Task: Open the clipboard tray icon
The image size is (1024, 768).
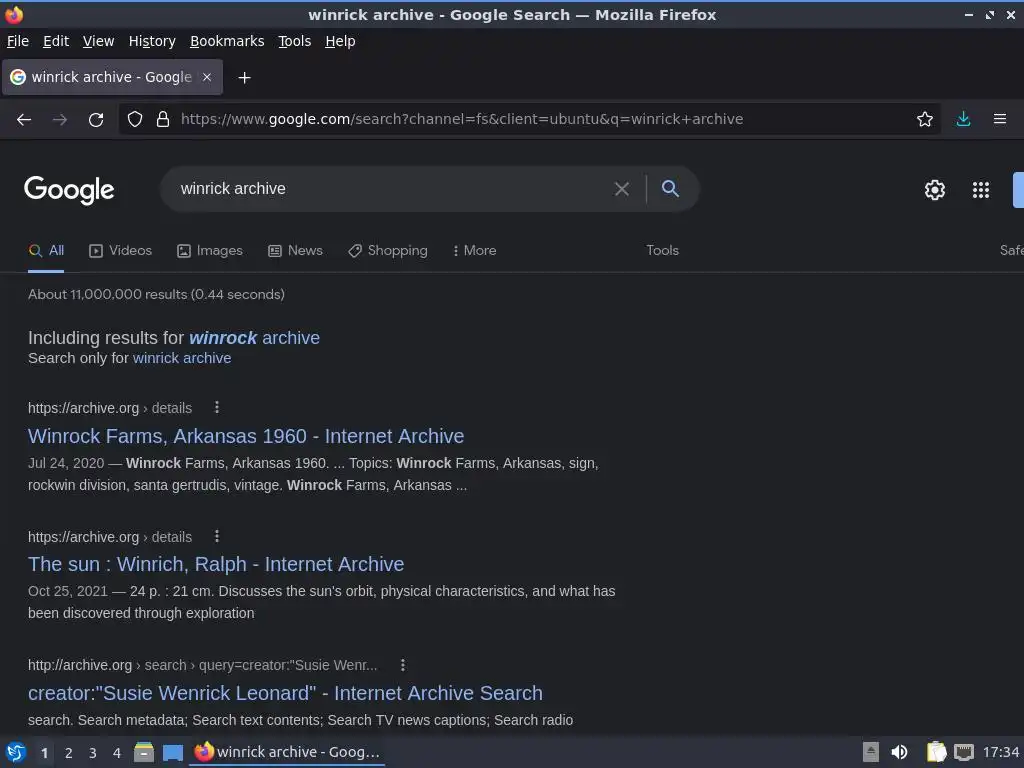Action: pyautogui.click(x=936, y=752)
